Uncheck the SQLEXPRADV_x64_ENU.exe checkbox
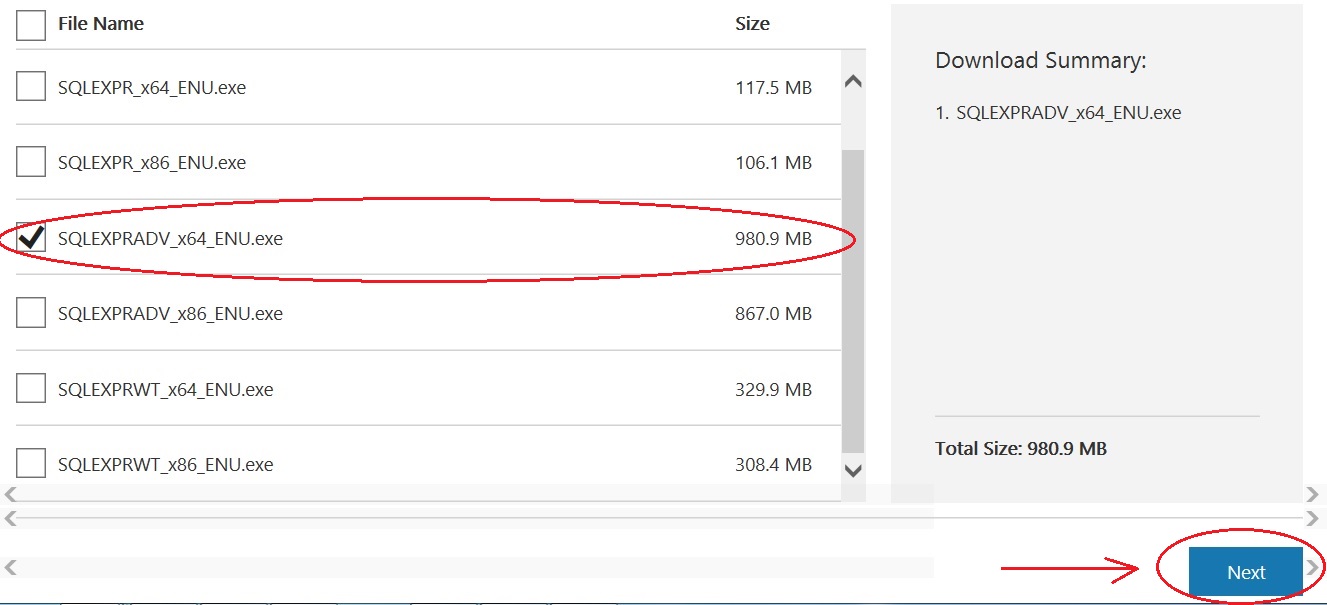The width and height of the screenshot is (1327, 605). tap(31, 238)
